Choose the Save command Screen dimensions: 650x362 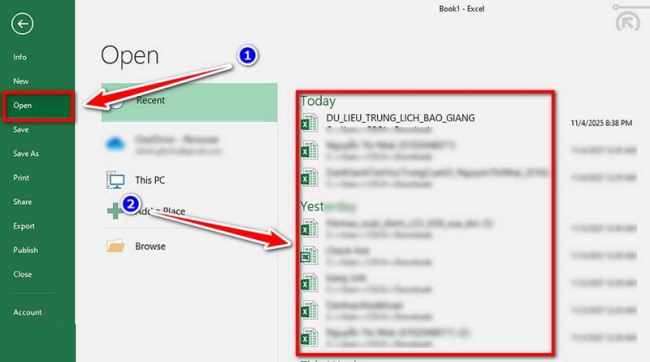pos(21,129)
